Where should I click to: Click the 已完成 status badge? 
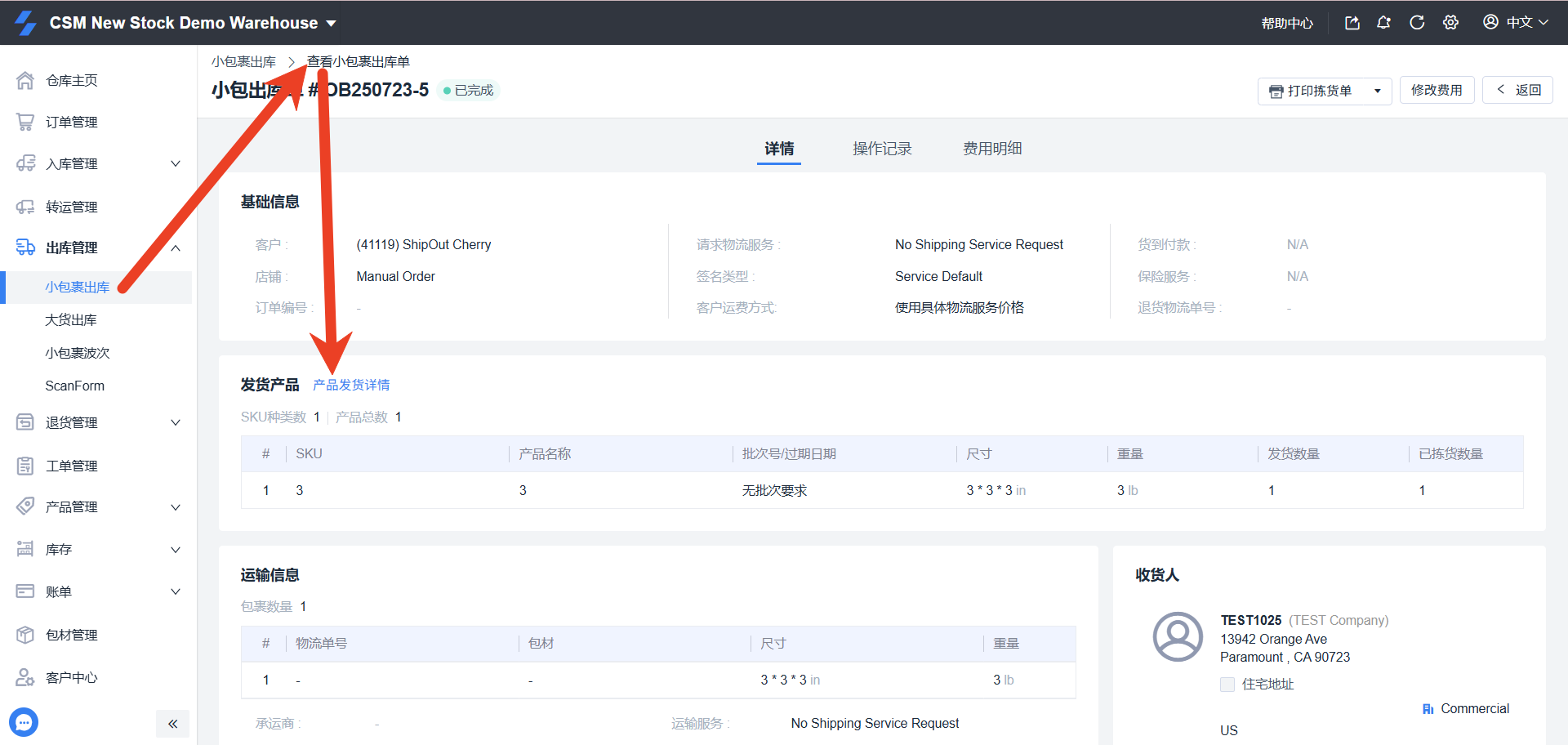[x=469, y=90]
